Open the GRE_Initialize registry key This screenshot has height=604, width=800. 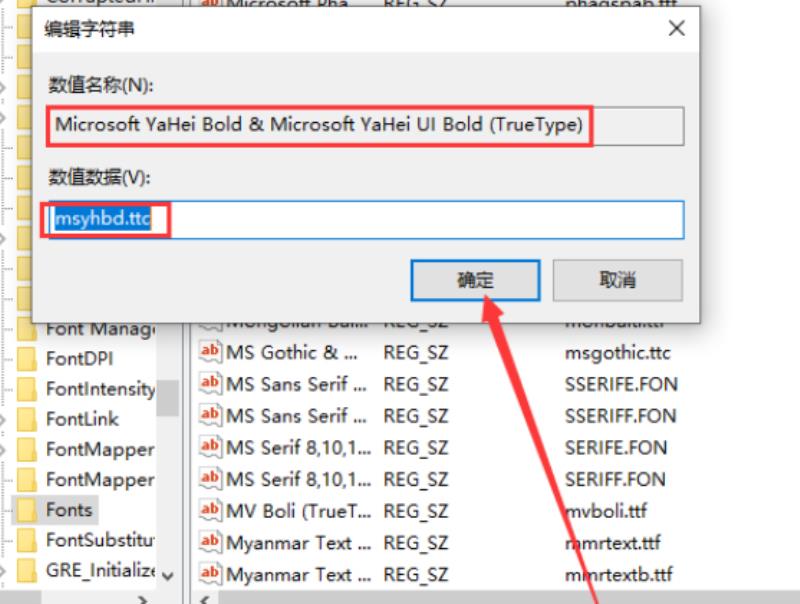click(101, 570)
